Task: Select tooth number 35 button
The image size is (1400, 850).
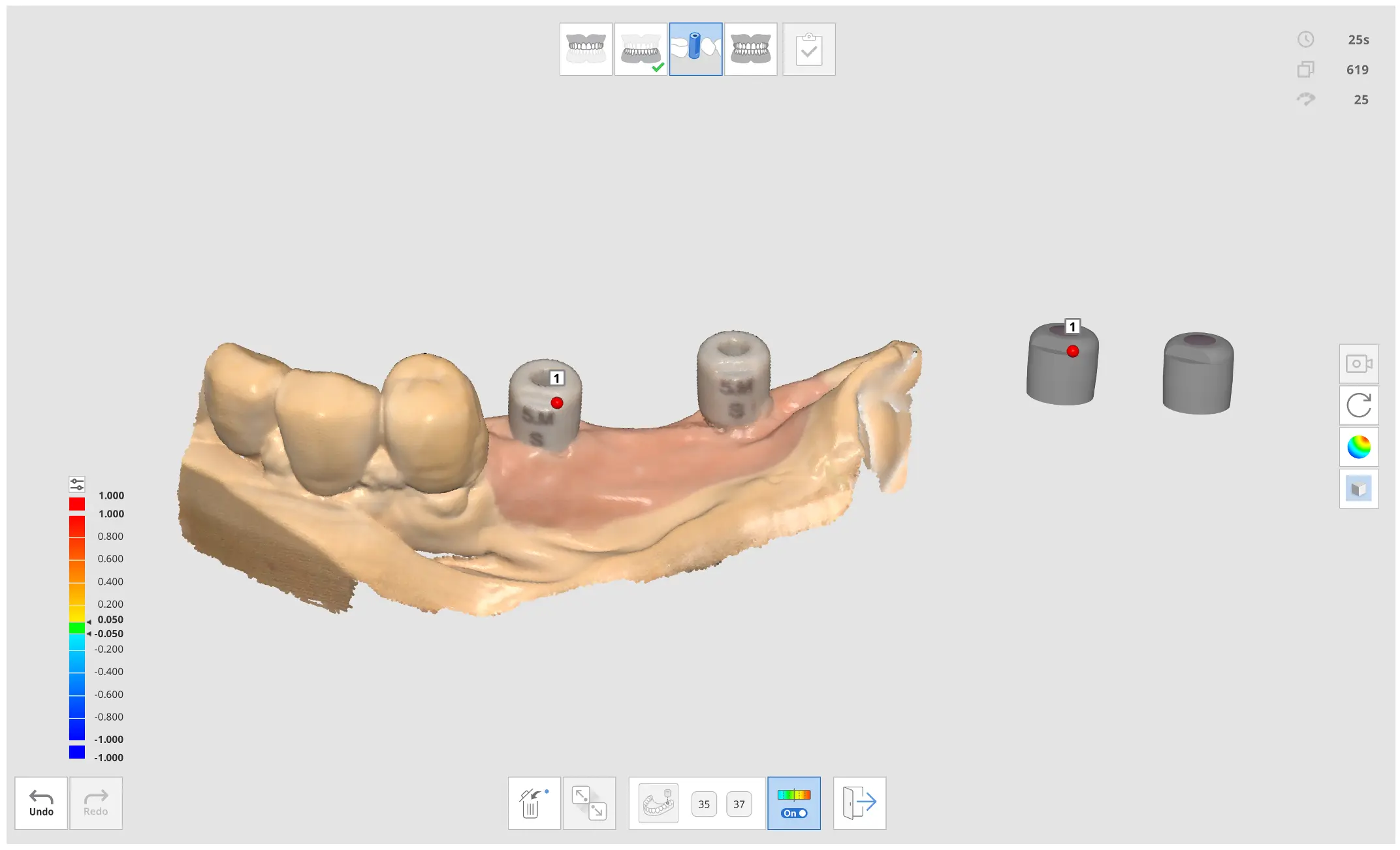Action: click(x=704, y=804)
